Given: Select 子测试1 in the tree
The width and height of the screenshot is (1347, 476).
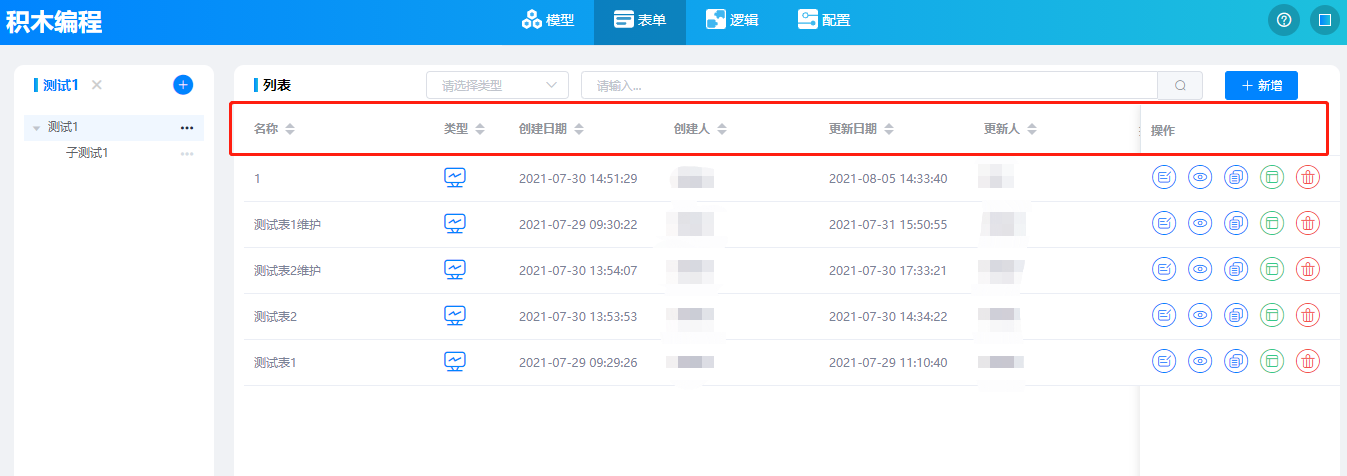Looking at the screenshot, I should tap(87, 153).
